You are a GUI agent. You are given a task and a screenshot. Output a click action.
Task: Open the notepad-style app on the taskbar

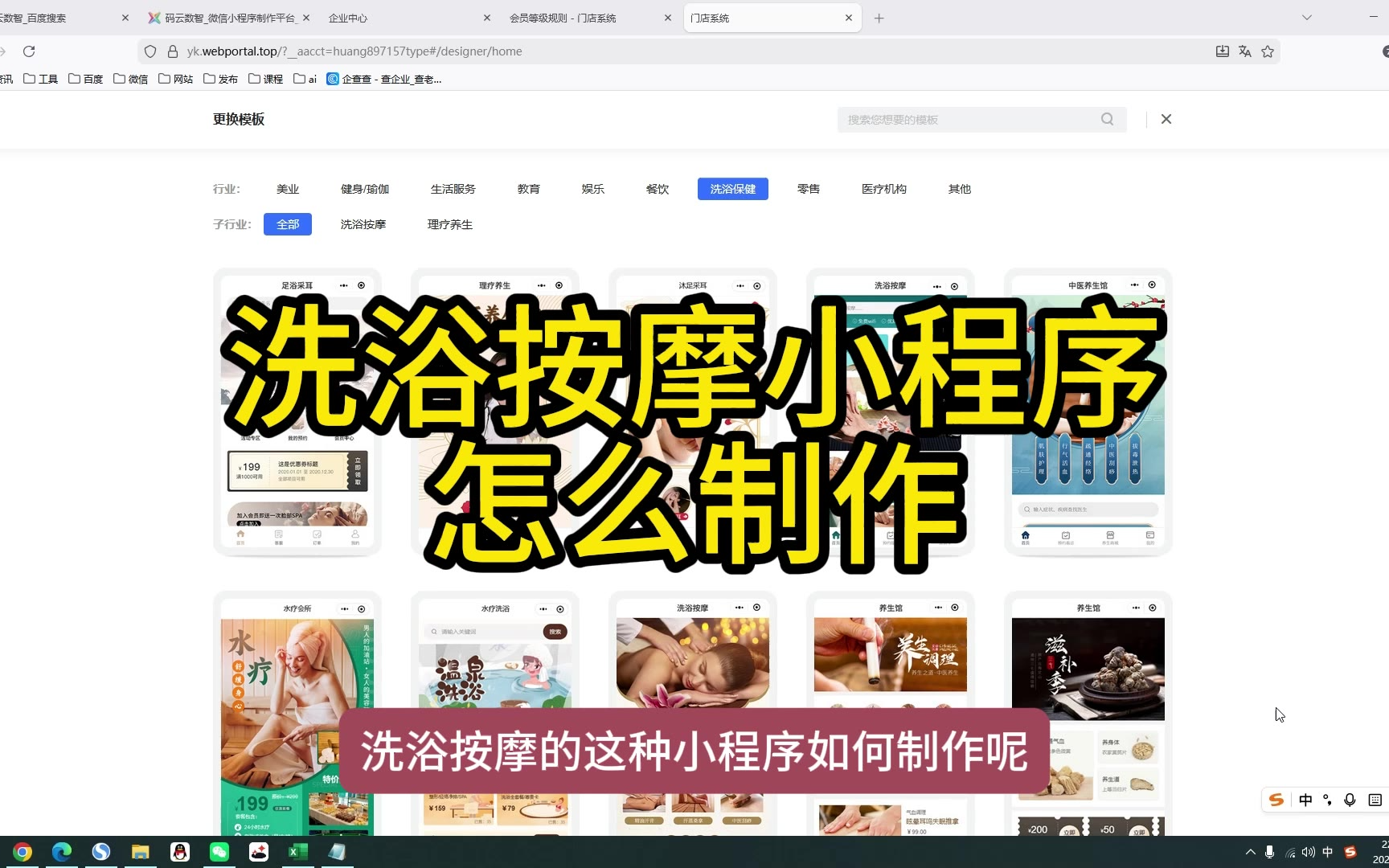click(338, 852)
